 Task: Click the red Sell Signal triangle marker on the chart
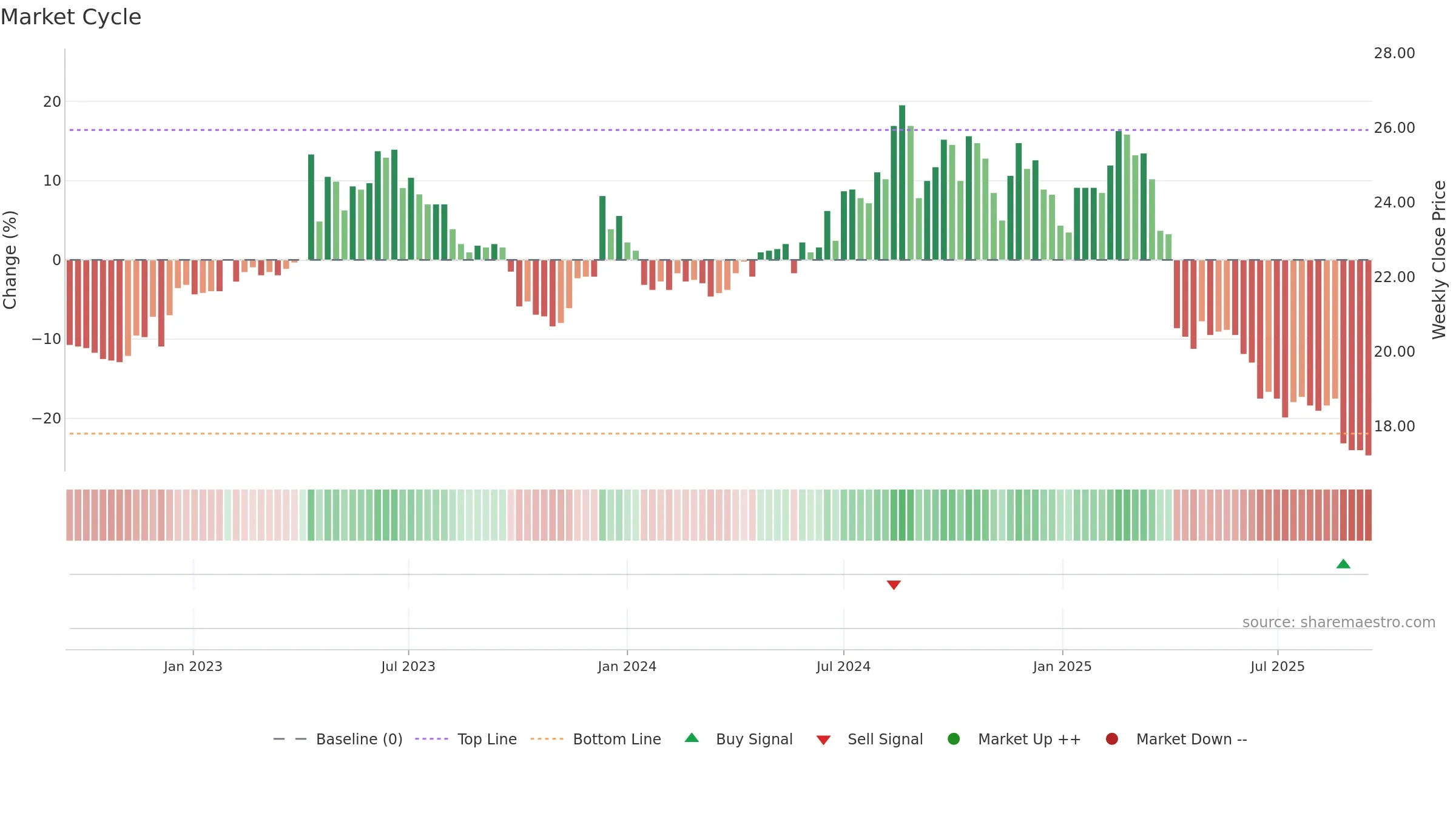[894, 585]
